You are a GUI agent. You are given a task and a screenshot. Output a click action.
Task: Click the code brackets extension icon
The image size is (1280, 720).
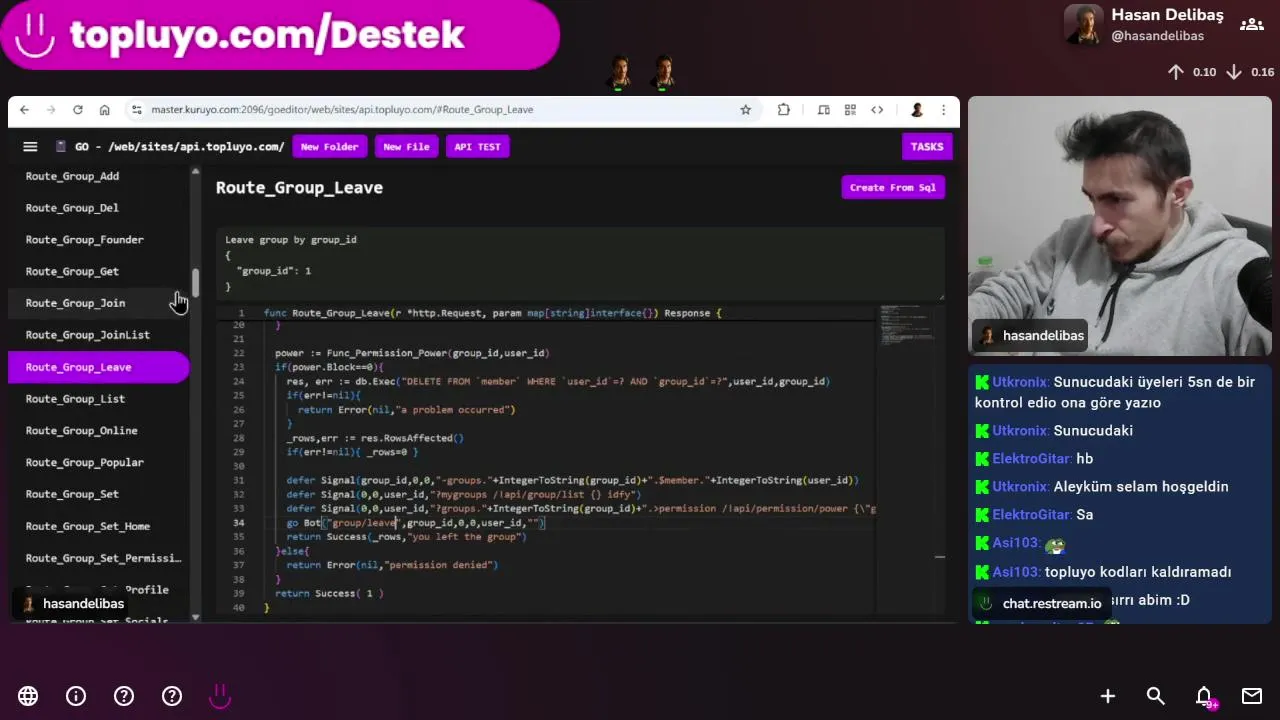point(877,110)
